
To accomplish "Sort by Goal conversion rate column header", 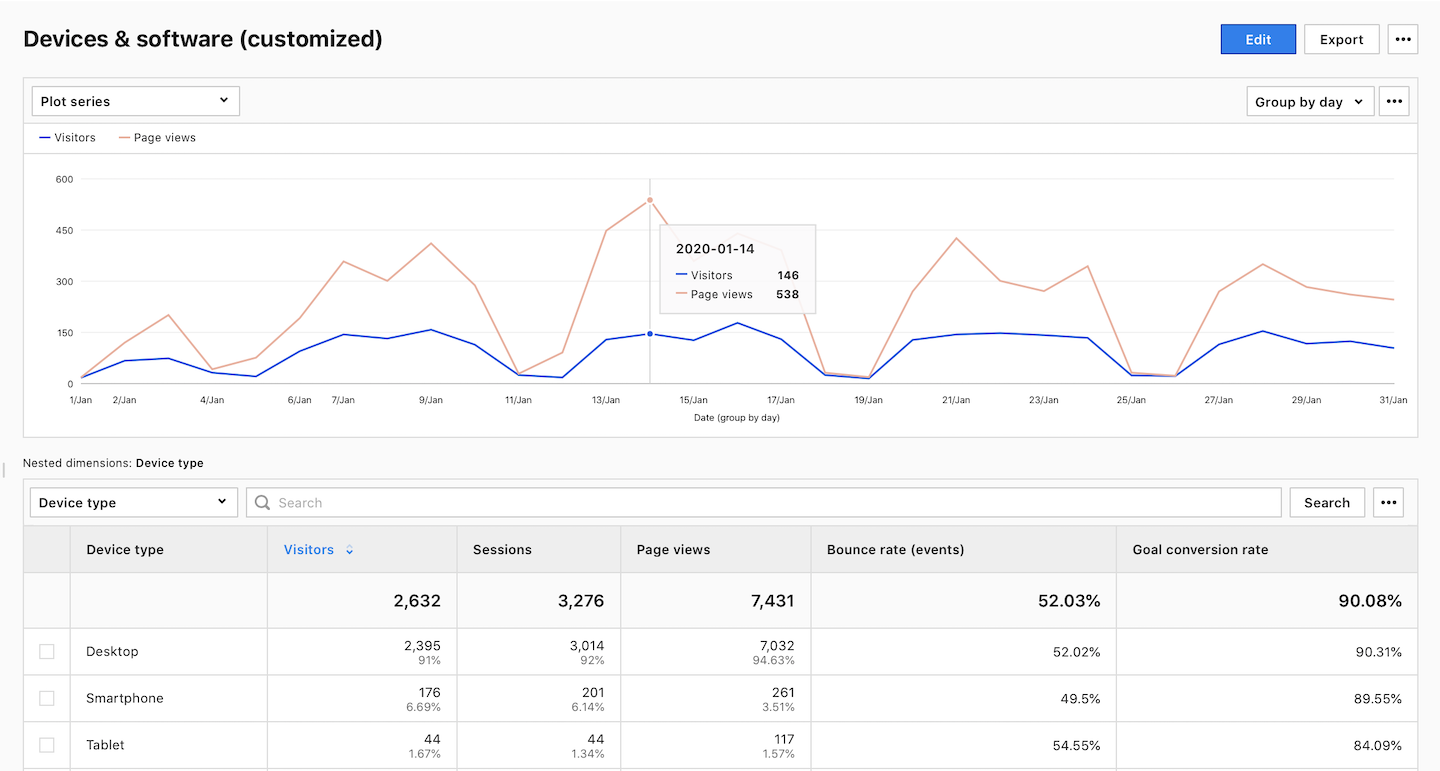I will point(1200,549).
